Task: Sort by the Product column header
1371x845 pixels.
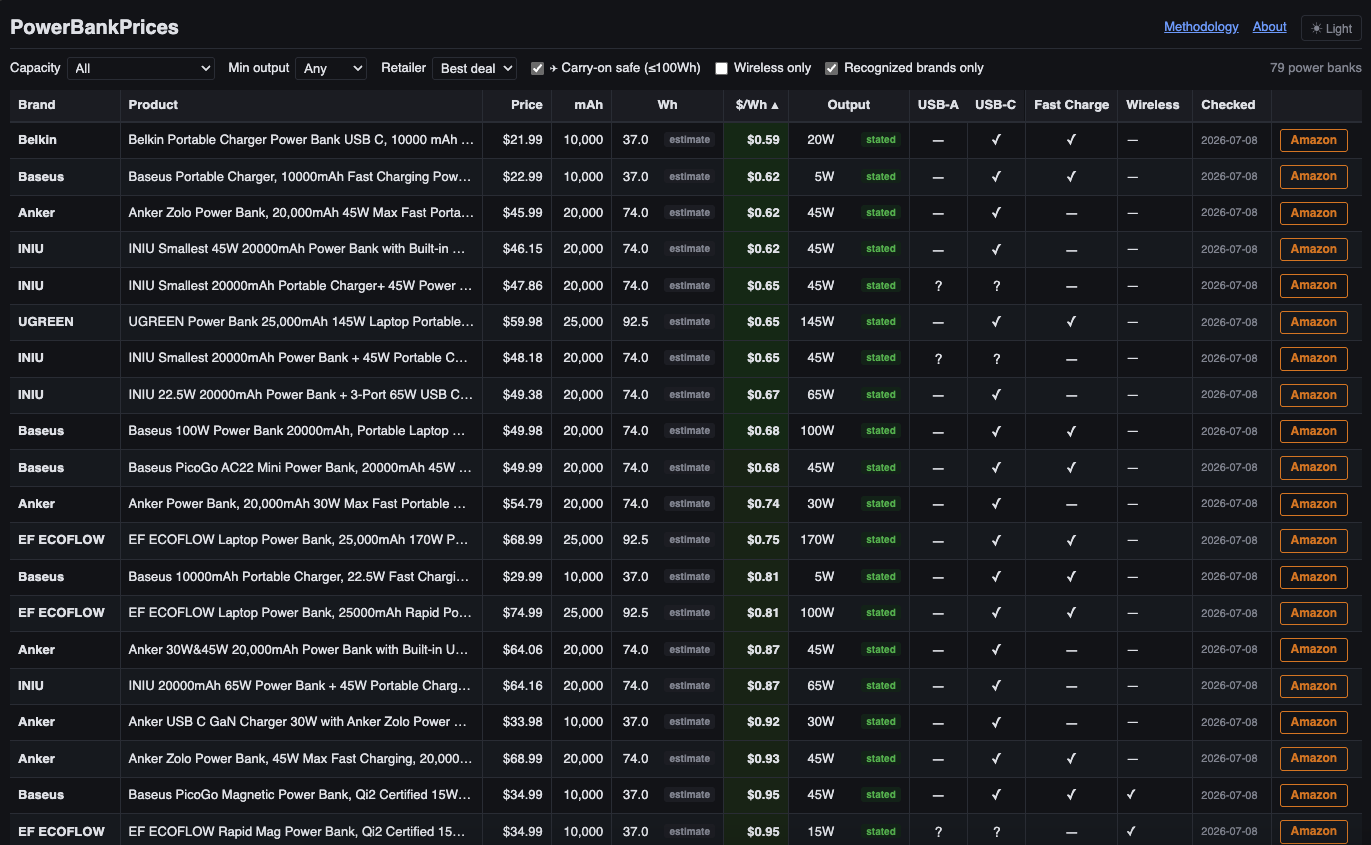Action: pos(301,105)
